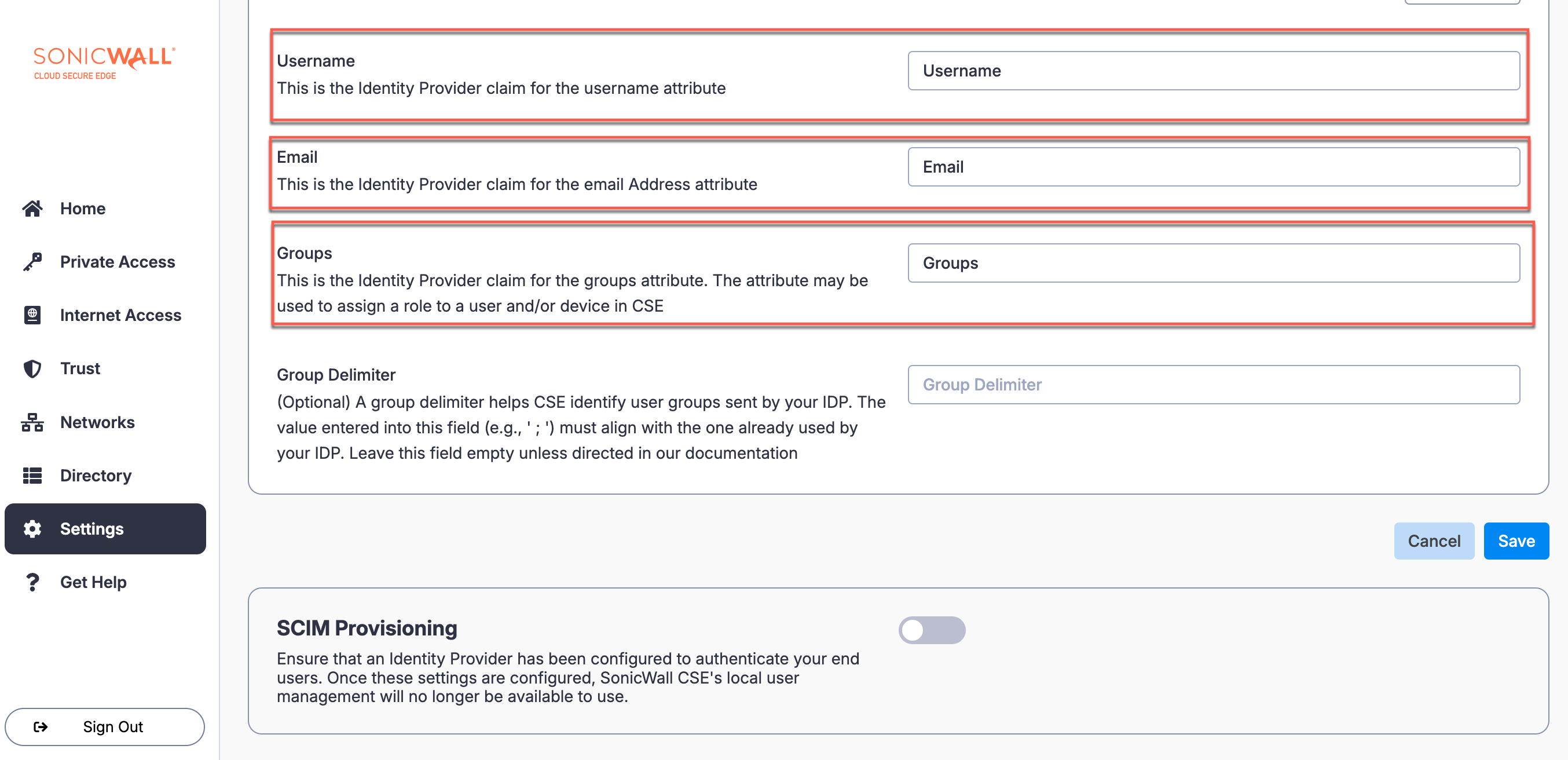The image size is (1568, 760).
Task: Click the Sign Out arrow icon
Action: pyautogui.click(x=41, y=726)
